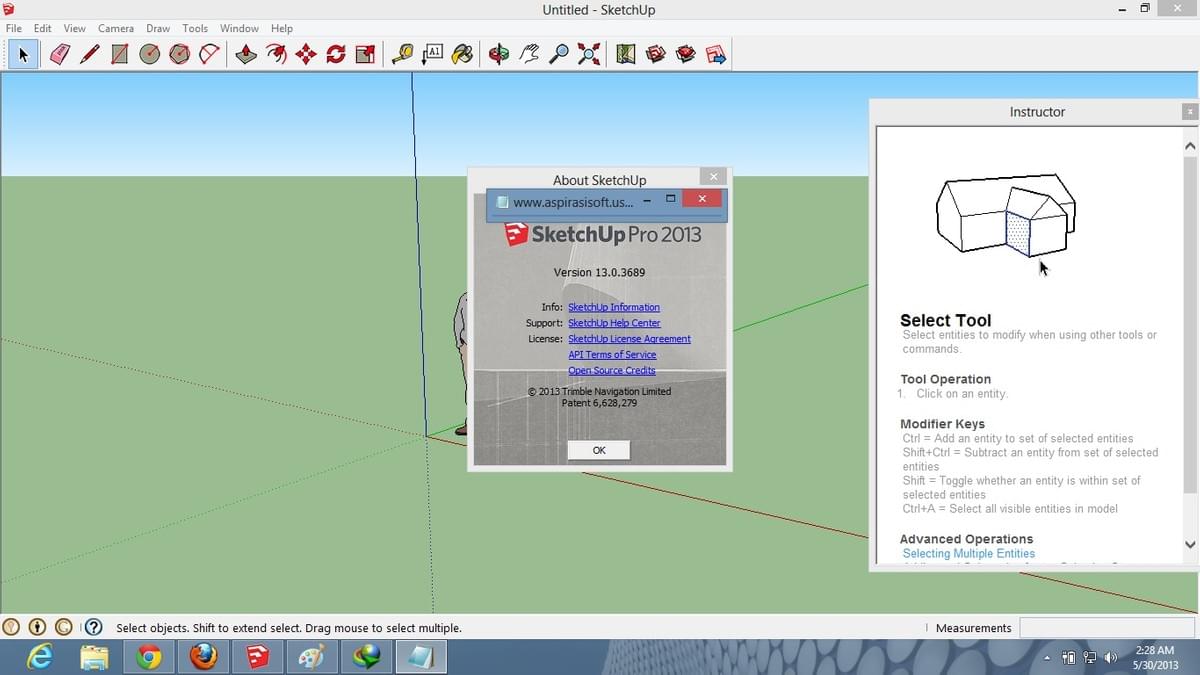Image resolution: width=1200 pixels, height=675 pixels.
Task: Activate the Paint Bucket tool
Action: [462, 54]
